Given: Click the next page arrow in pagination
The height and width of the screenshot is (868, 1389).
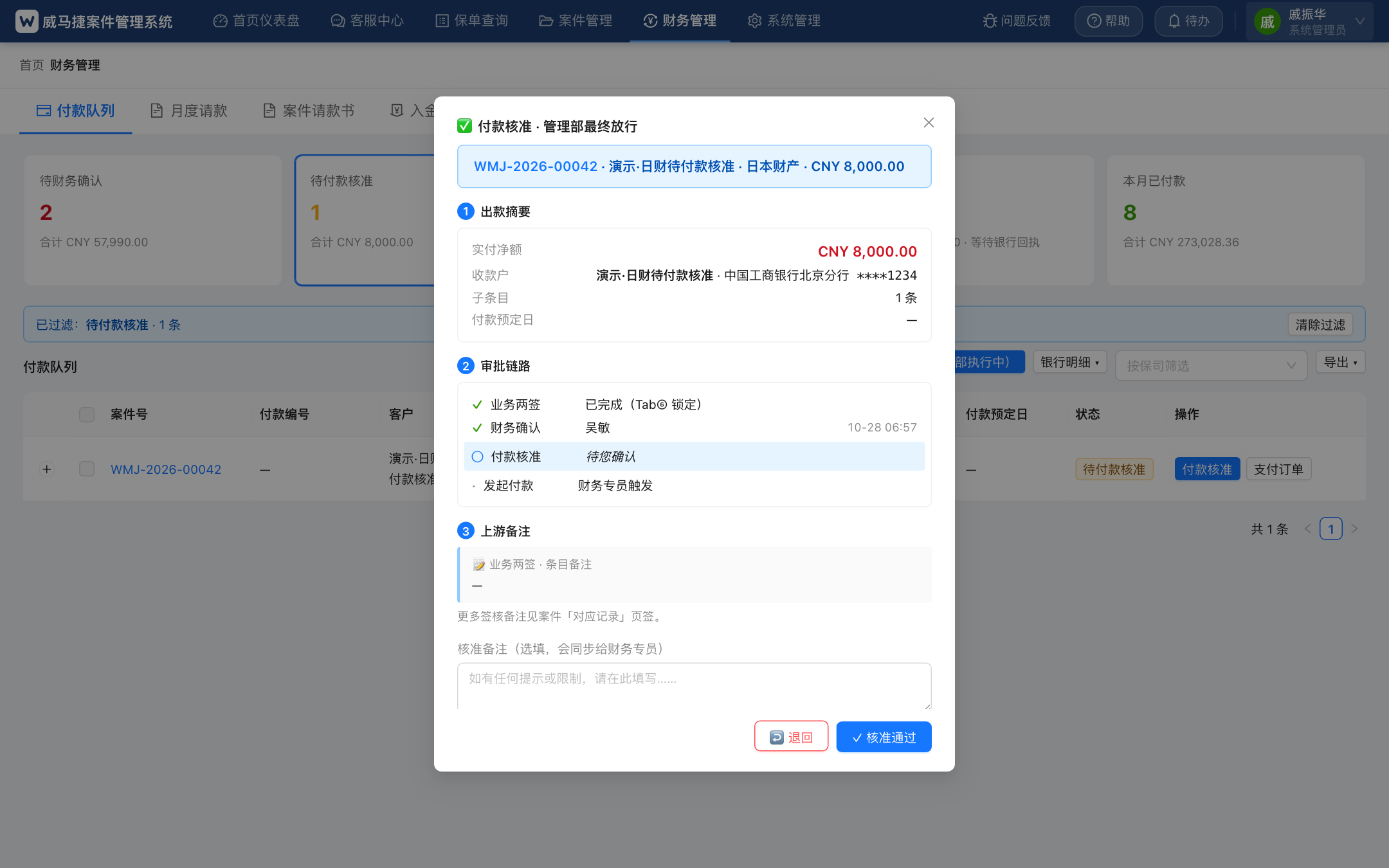Looking at the screenshot, I should 1354,529.
